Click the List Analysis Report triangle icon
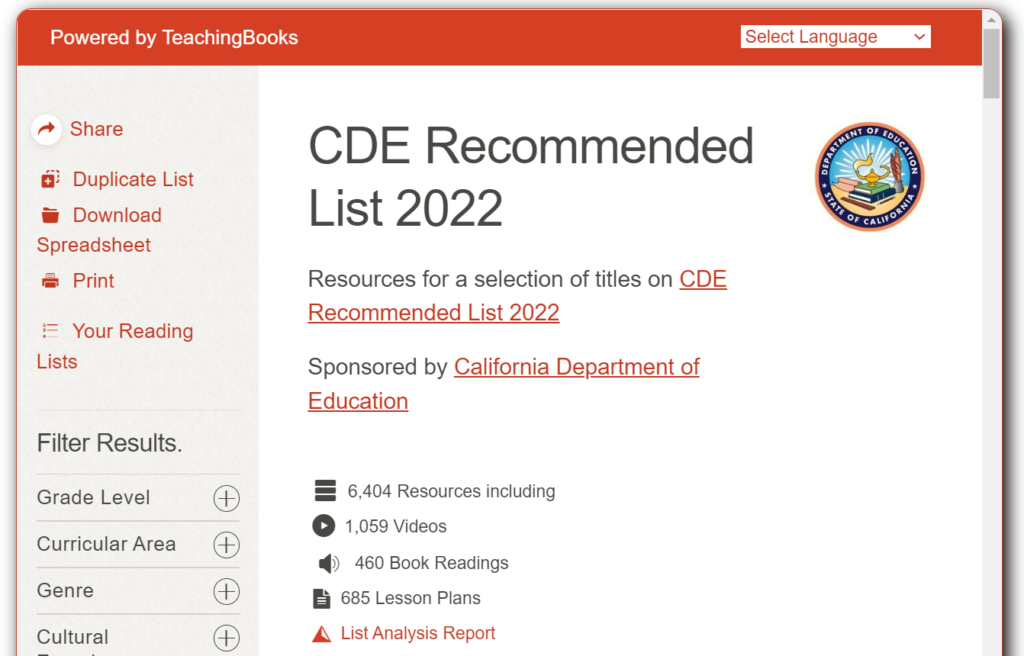Viewport: 1024px width, 656px height. click(x=321, y=634)
